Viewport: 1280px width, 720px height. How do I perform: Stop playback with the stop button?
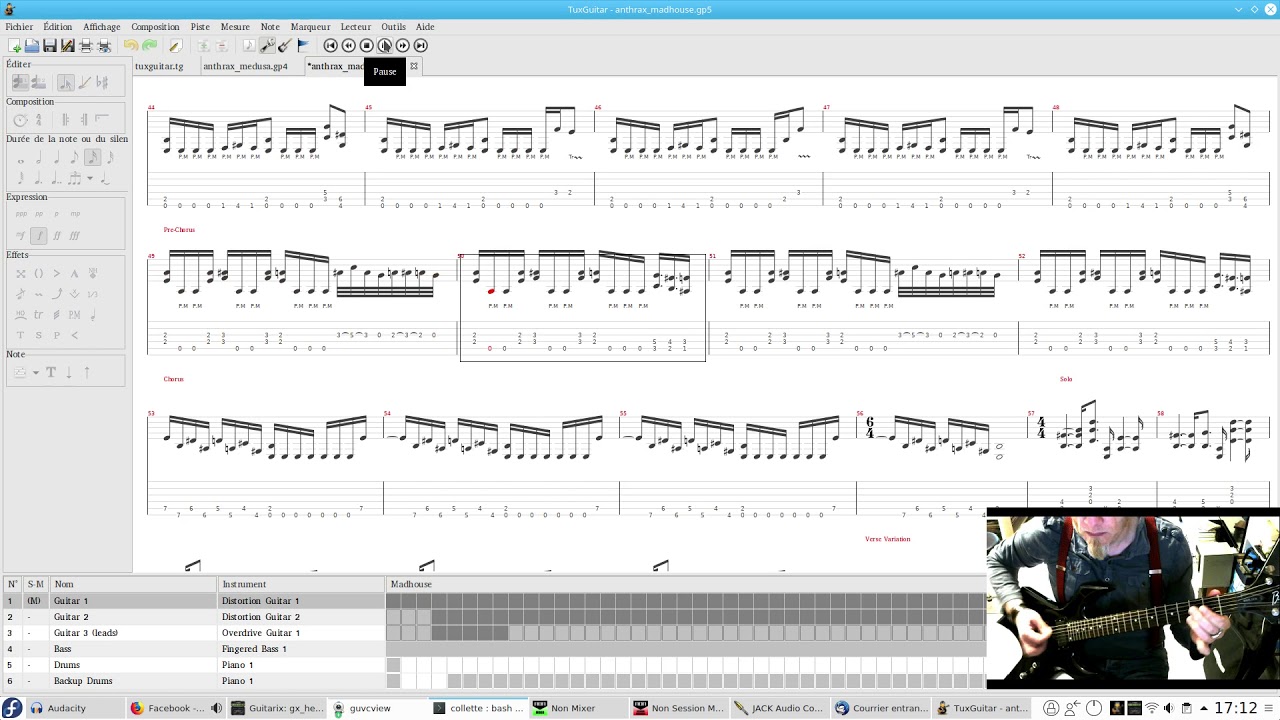point(367,45)
